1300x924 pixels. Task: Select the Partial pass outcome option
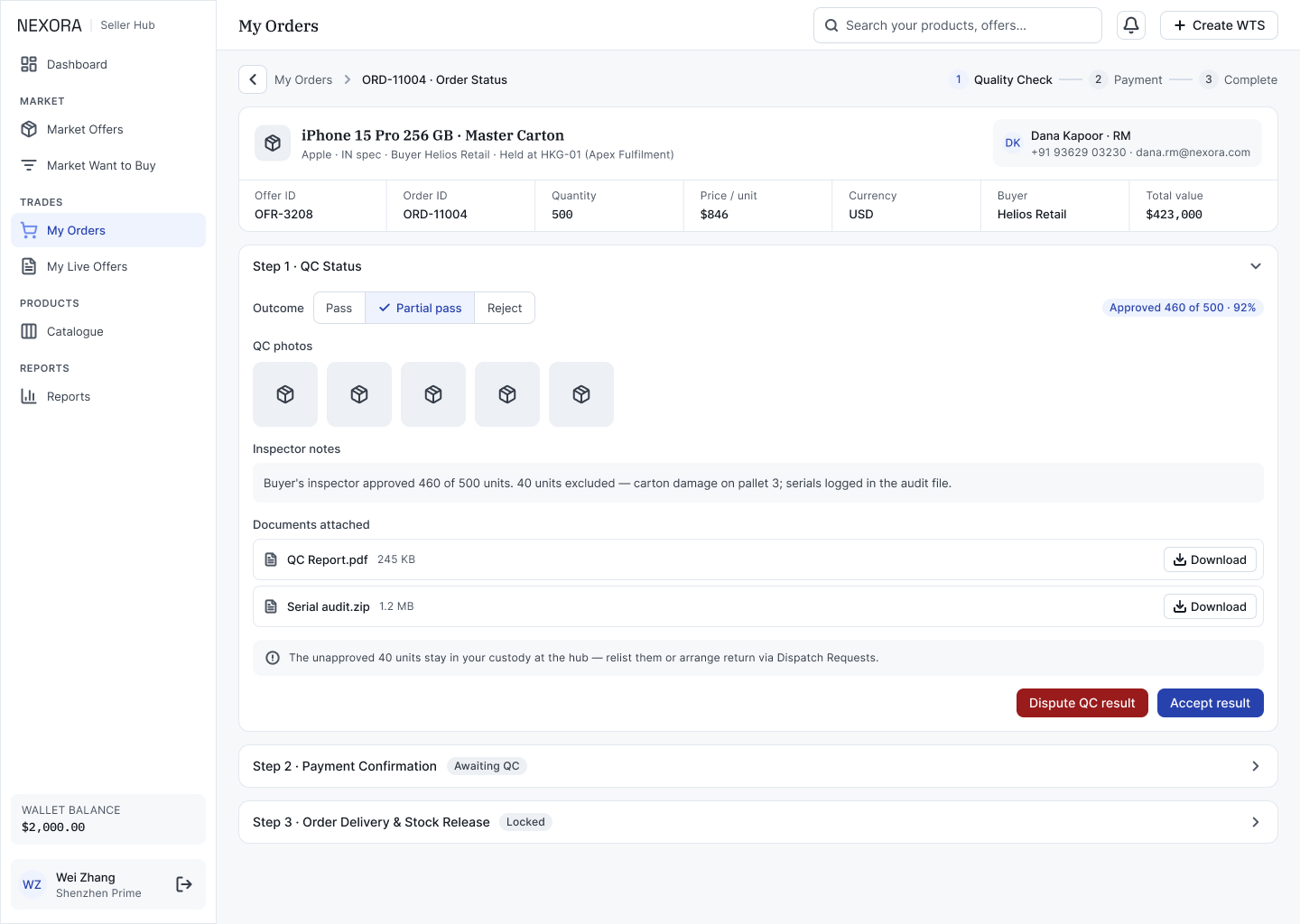coord(420,308)
